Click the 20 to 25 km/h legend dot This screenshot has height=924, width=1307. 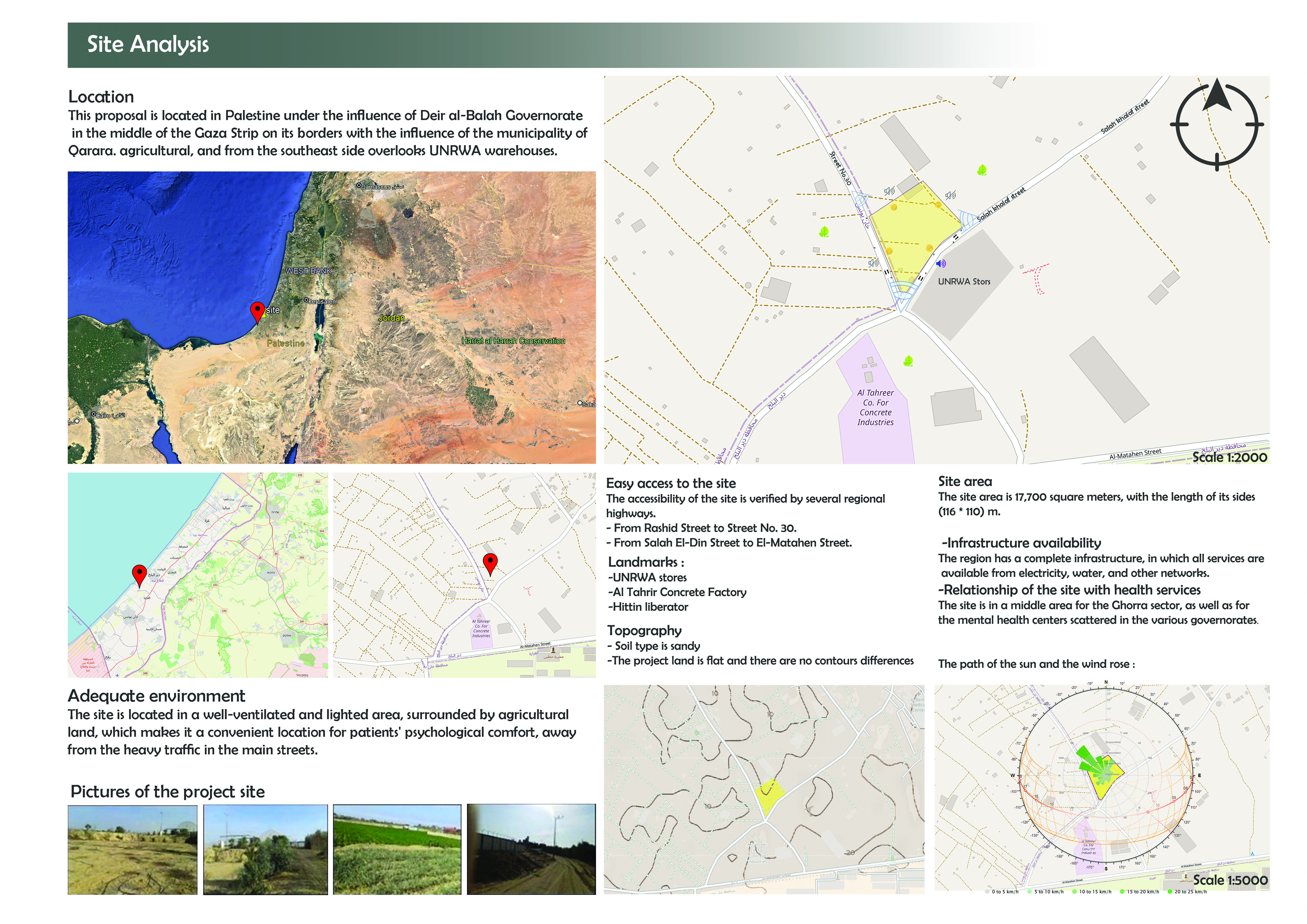pos(1170,891)
